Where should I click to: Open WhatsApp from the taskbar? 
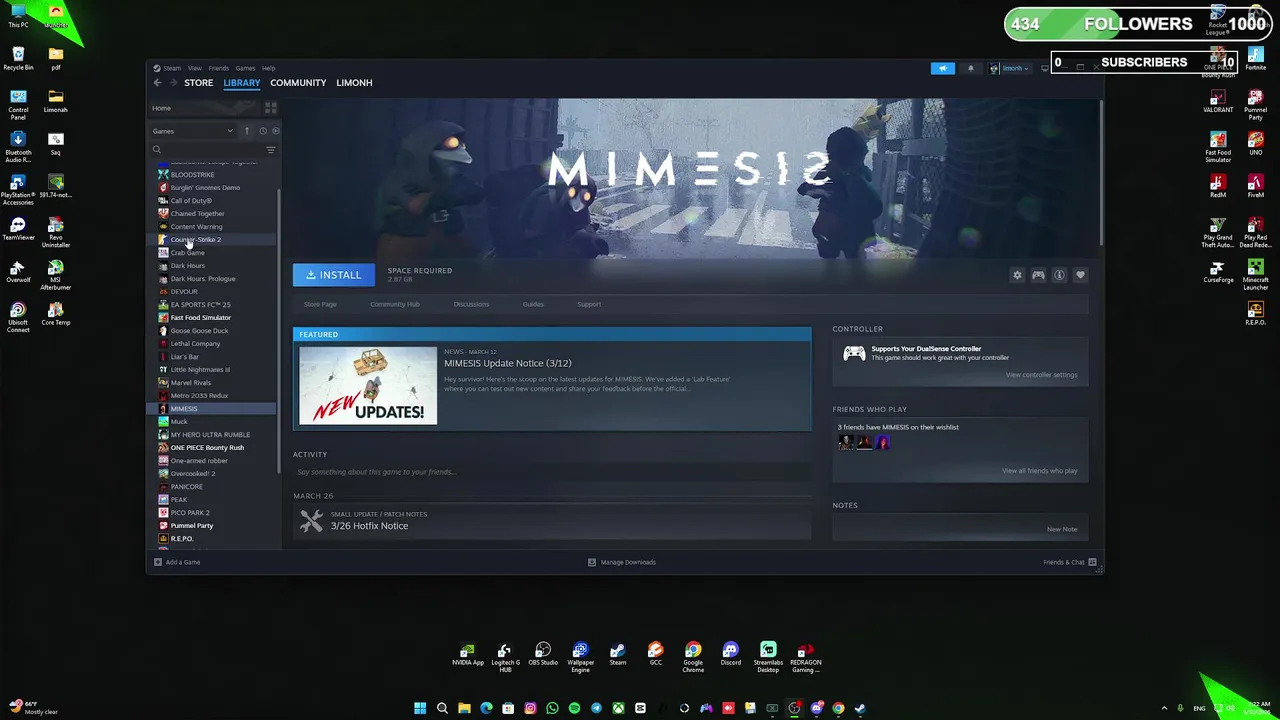(x=552, y=708)
